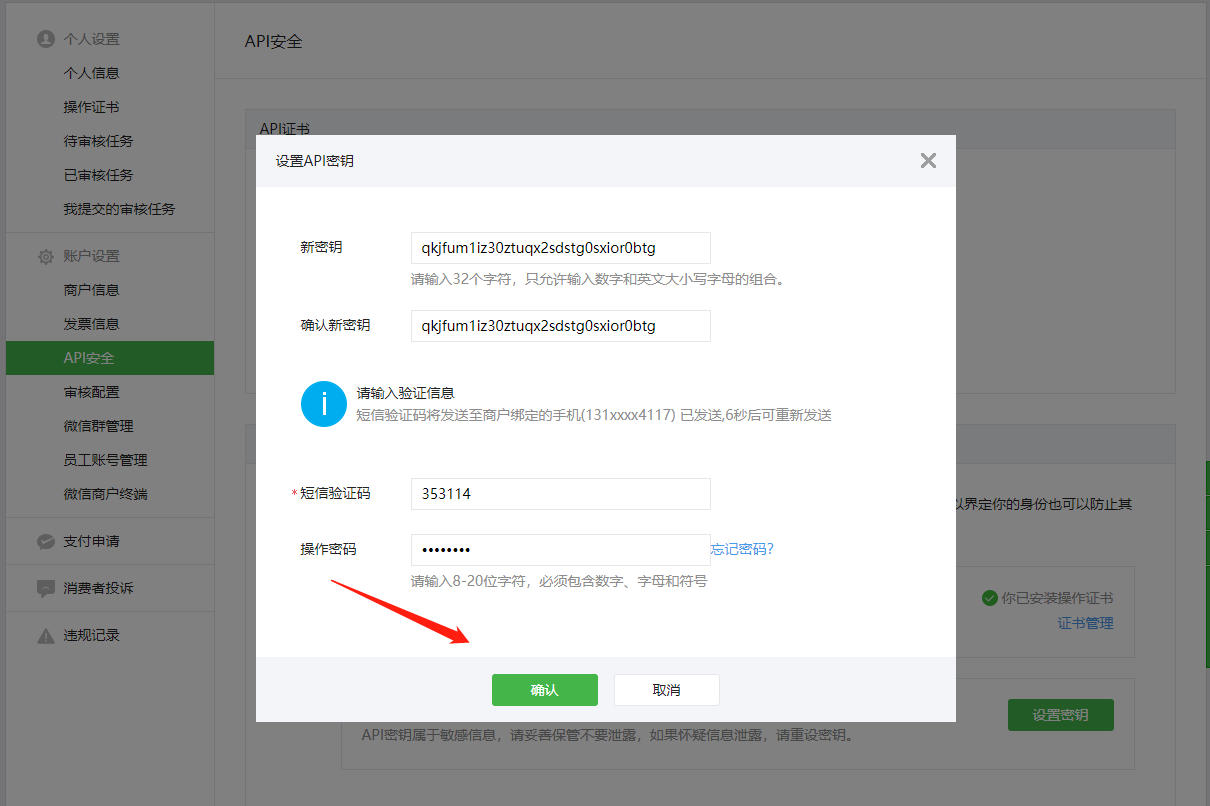This screenshot has width=1210, height=806.
Task: Open 员工账号管理 in the sidebar
Action: click(105, 460)
